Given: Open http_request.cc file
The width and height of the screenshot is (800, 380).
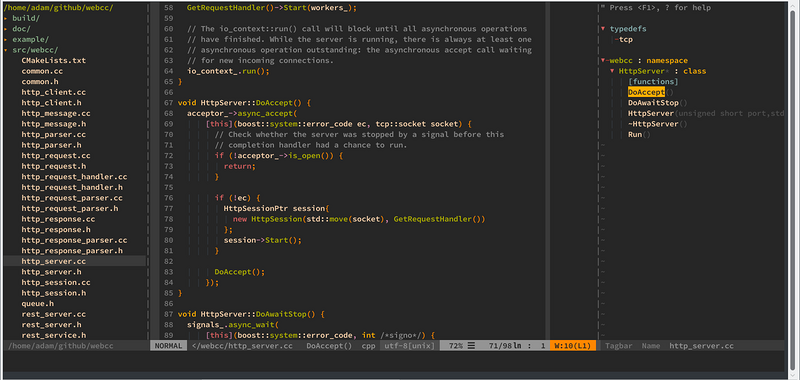Looking at the screenshot, I should click(x=56, y=156).
